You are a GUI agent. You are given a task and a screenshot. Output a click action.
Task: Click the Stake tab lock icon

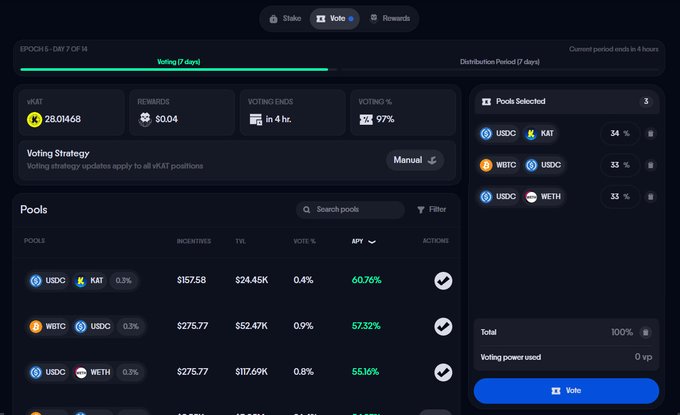tap(273, 19)
